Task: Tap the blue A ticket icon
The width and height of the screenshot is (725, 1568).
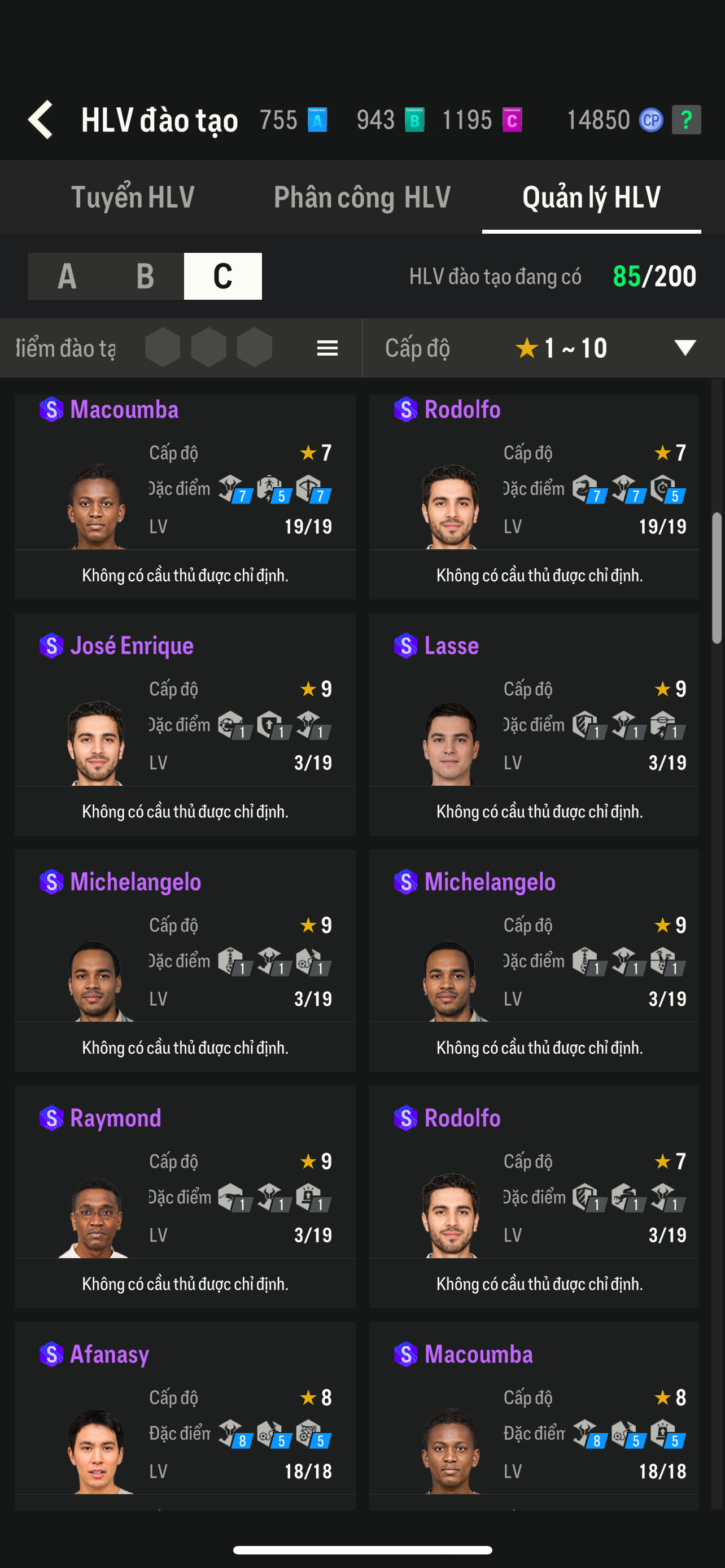Action: pos(317,120)
